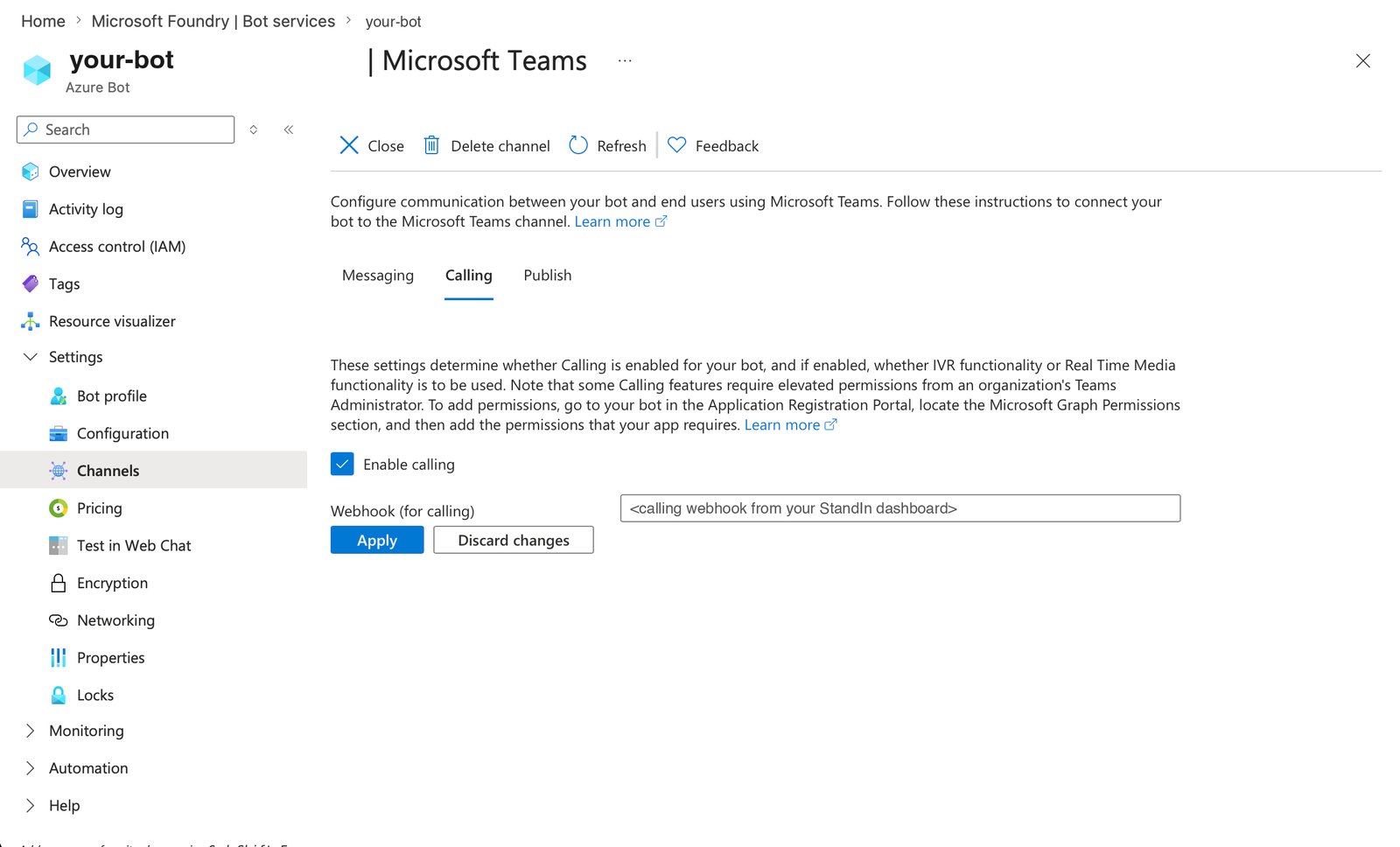Open Microsoft Foundry | Bot services breadcrumb
The width and height of the screenshot is (1400, 847).
[213, 21]
